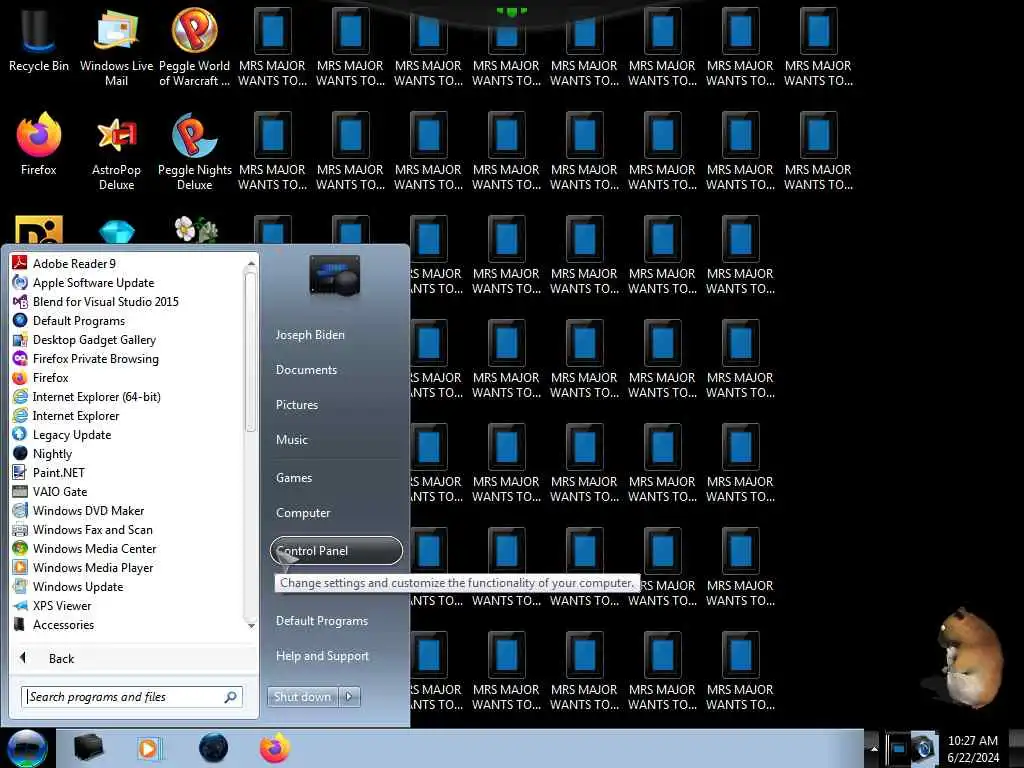This screenshot has height=768, width=1024.
Task: Open Windows Media Player taskbar icon
Action: pyautogui.click(x=149, y=748)
